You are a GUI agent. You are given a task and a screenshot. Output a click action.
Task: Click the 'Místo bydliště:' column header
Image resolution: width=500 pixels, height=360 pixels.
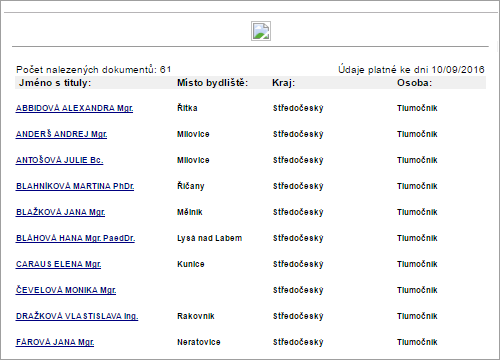click(212, 83)
